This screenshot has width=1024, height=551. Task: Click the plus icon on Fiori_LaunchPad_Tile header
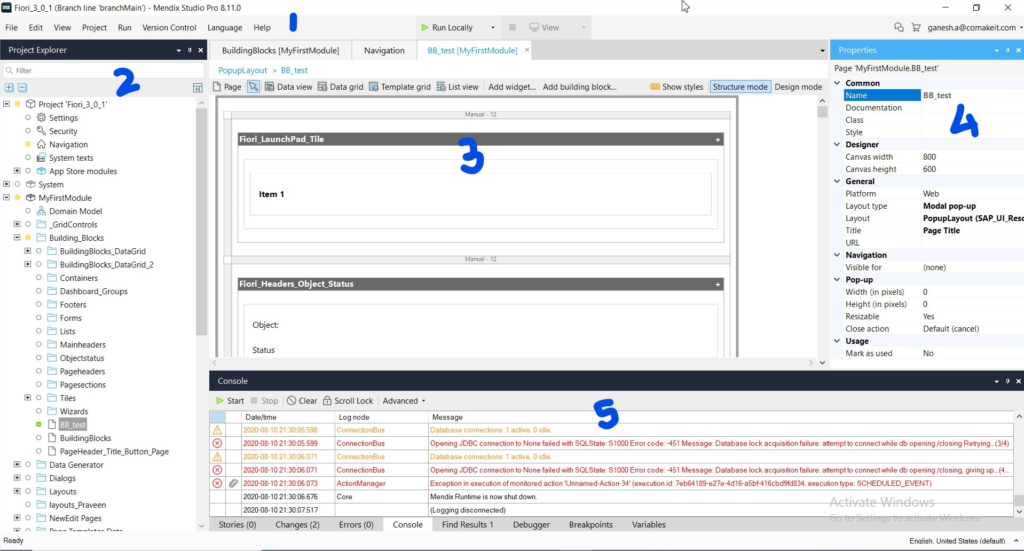718,139
